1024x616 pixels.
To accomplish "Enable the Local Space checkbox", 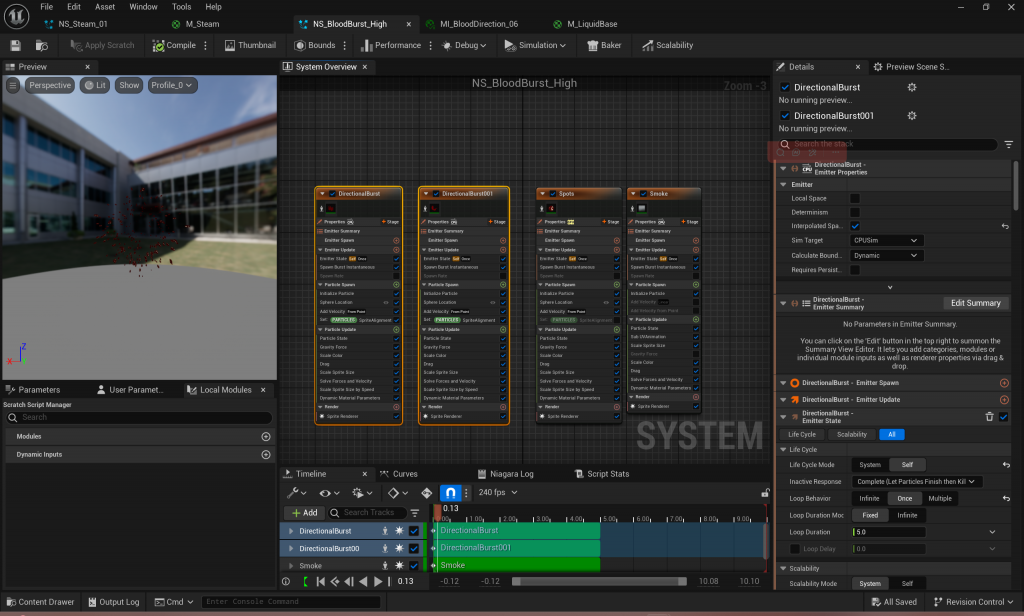I will 855,198.
